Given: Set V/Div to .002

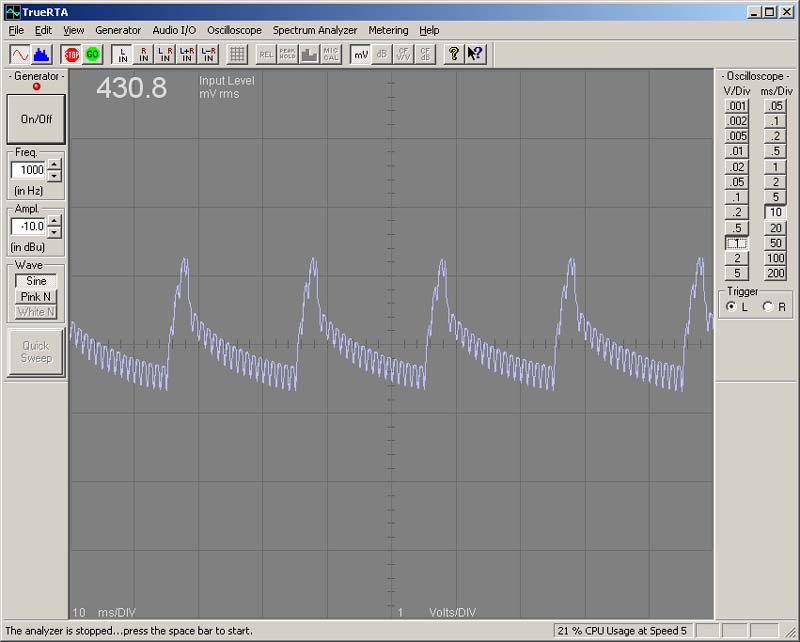Looking at the screenshot, I should click(737, 121).
